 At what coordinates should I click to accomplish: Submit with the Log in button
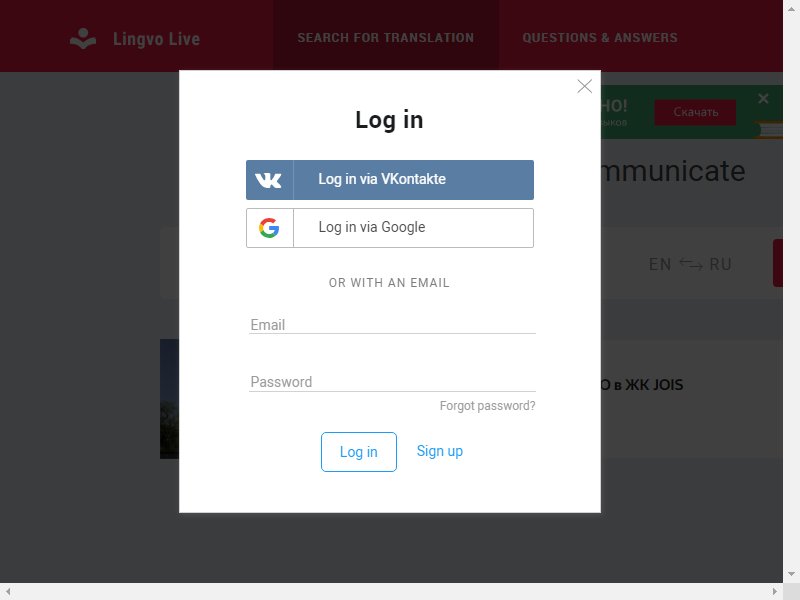[x=359, y=452]
